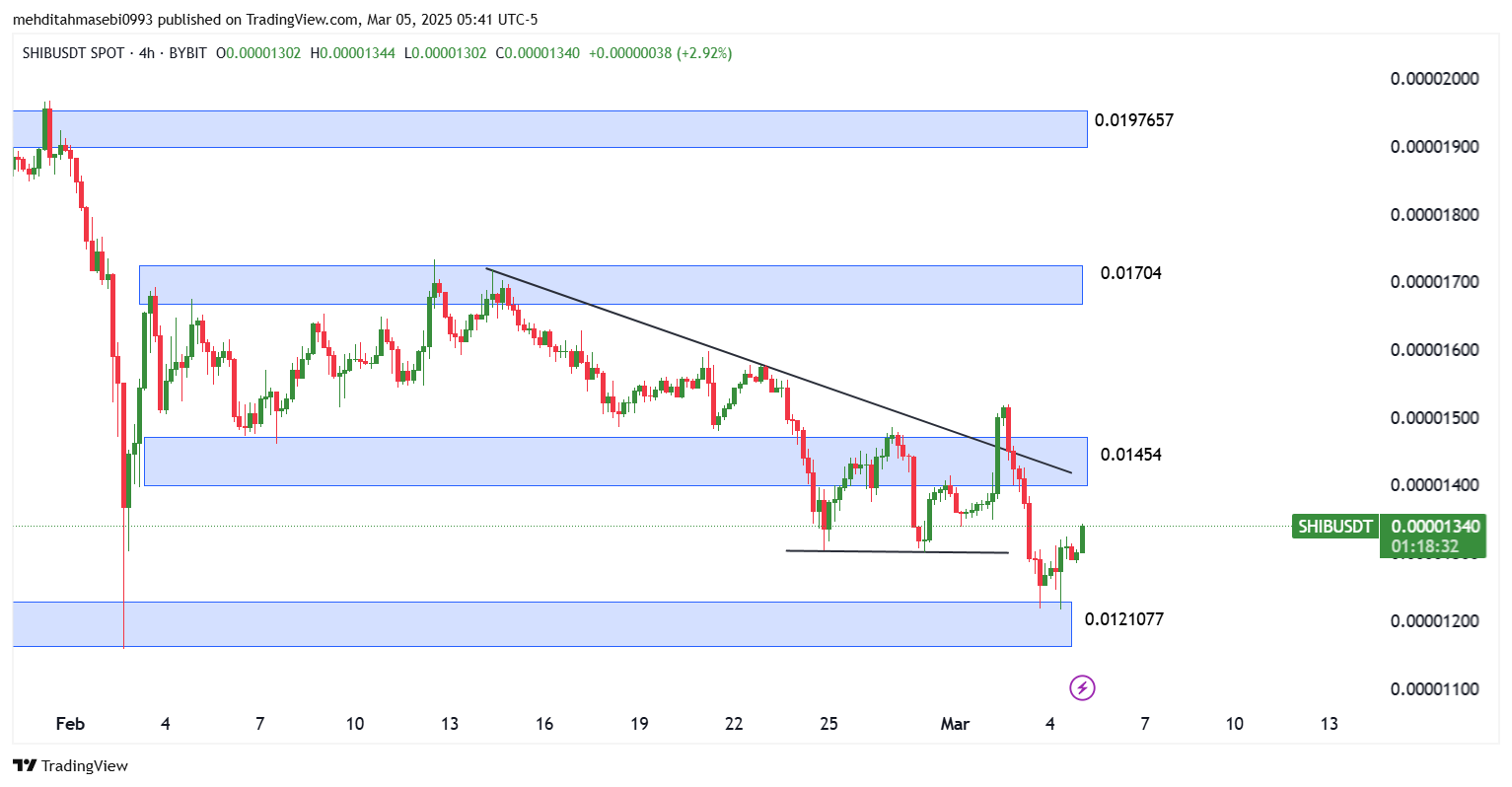Select the bottom support zone rectangle

(541, 624)
